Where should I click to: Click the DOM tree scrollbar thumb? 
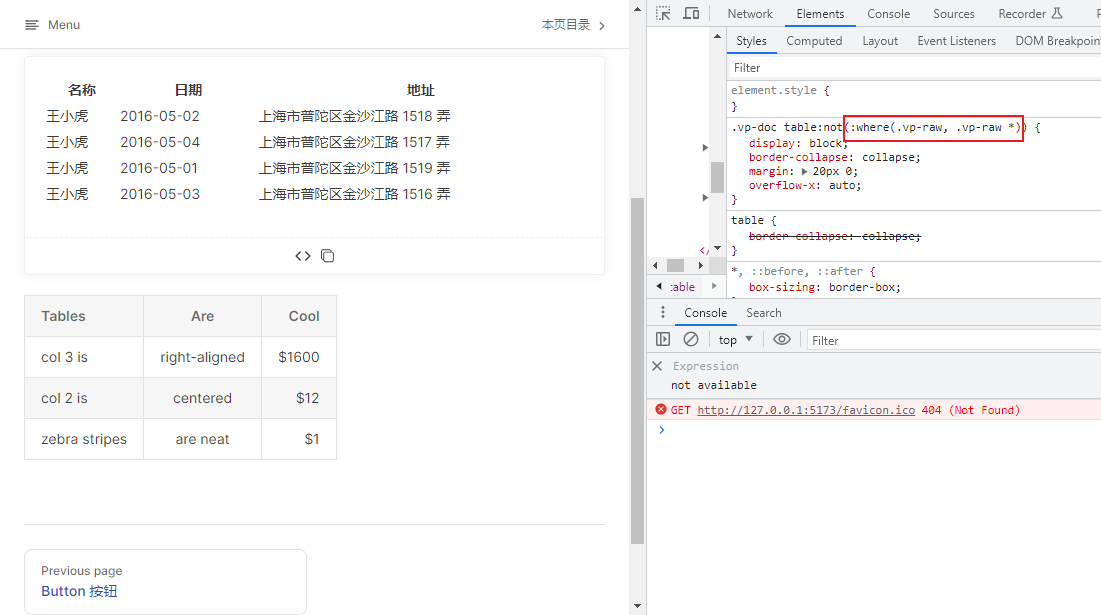717,177
